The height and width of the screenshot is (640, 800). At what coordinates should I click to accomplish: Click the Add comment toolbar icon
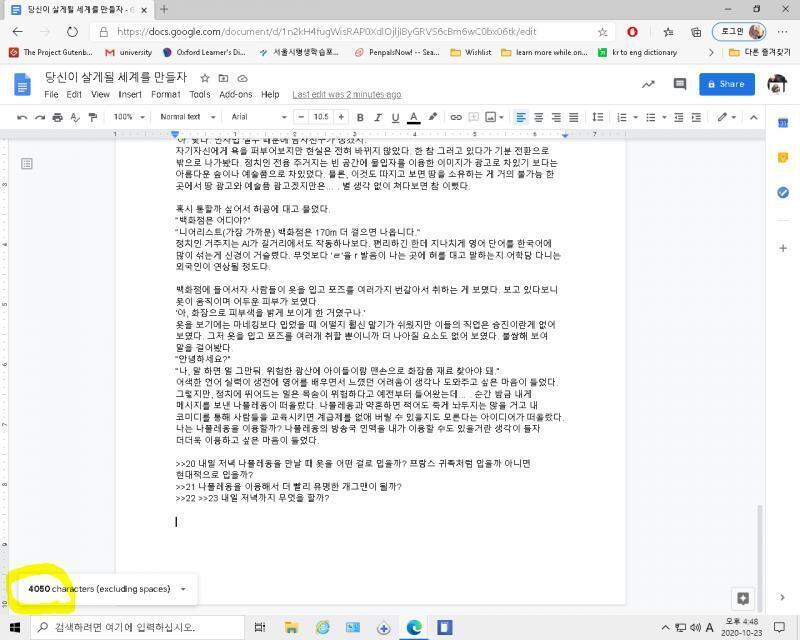click(473, 117)
